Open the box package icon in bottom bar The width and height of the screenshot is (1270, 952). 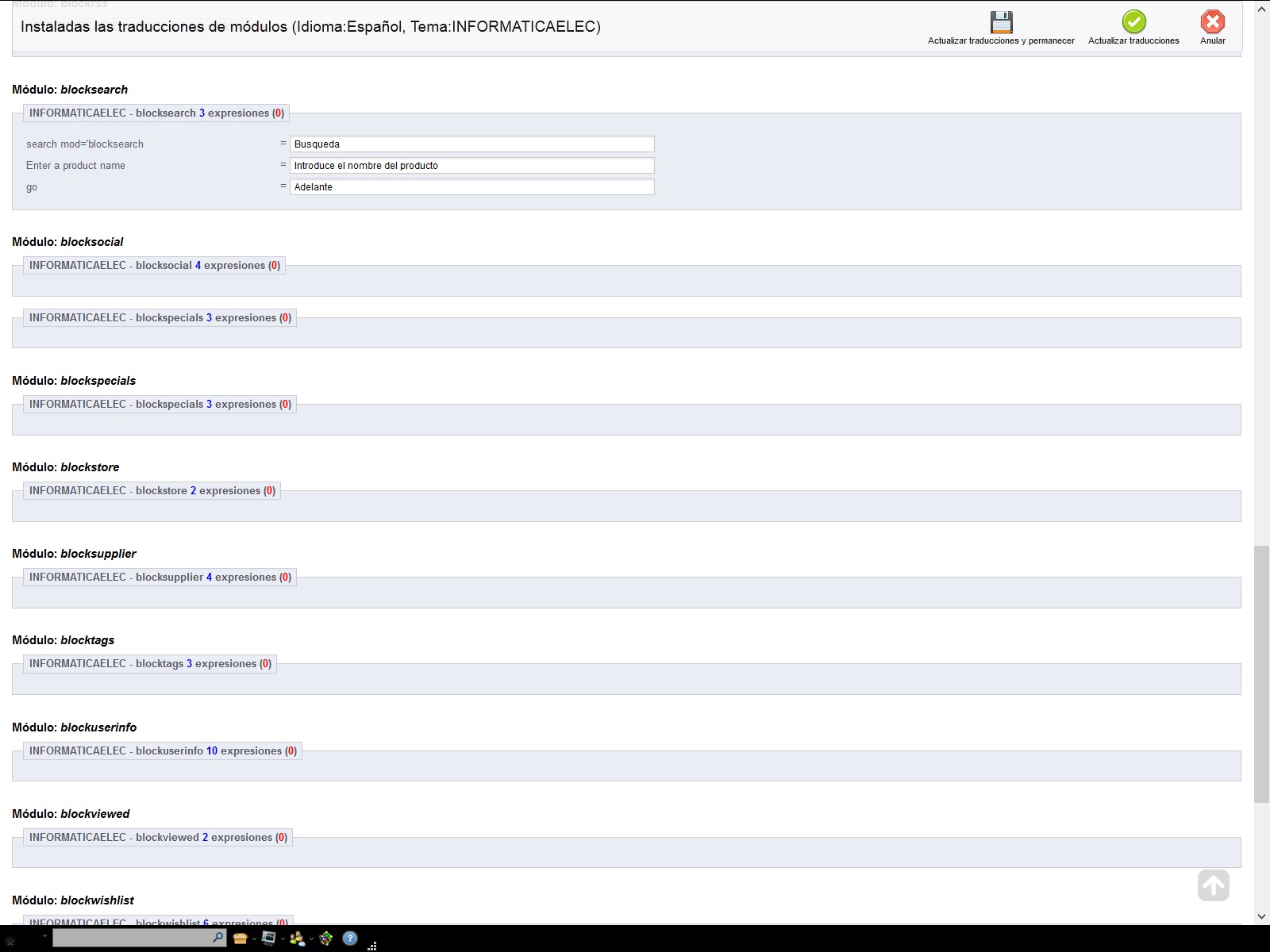coord(240,939)
